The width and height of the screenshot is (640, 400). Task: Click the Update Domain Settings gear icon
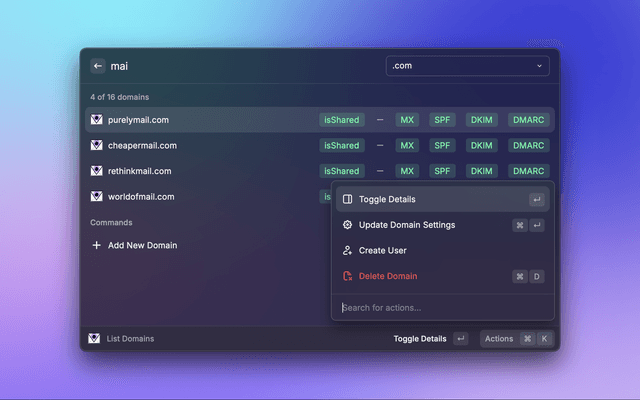point(347,225)
